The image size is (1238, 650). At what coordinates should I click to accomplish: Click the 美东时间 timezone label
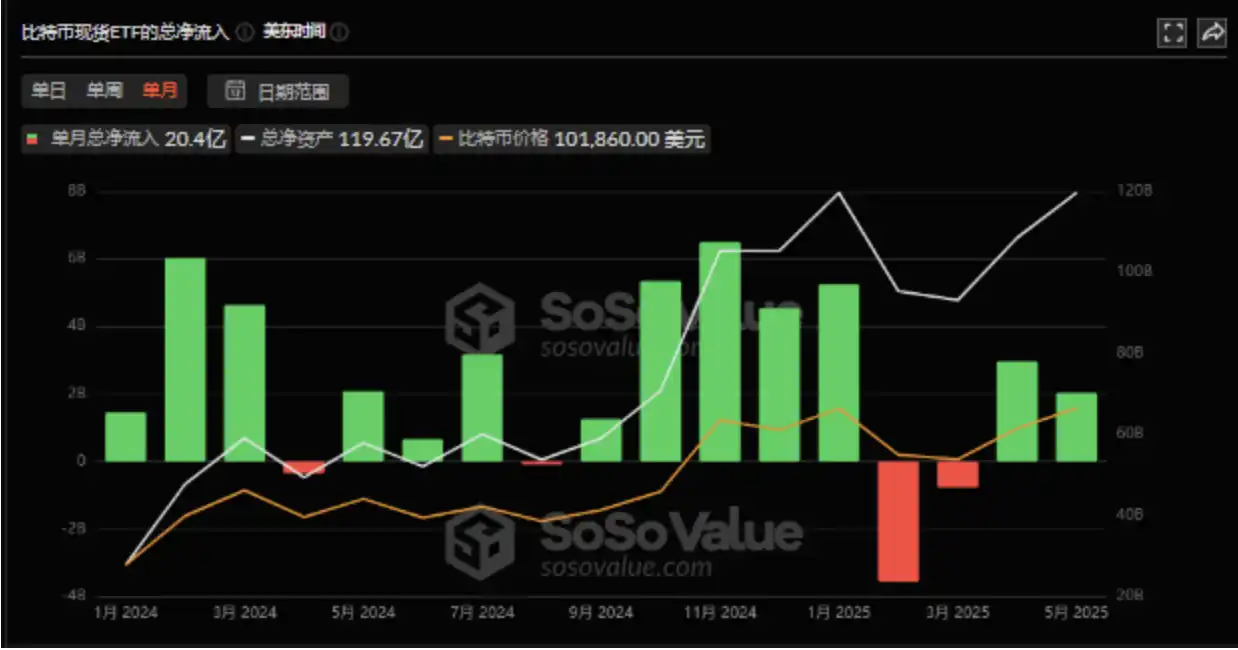pos(293,32)
